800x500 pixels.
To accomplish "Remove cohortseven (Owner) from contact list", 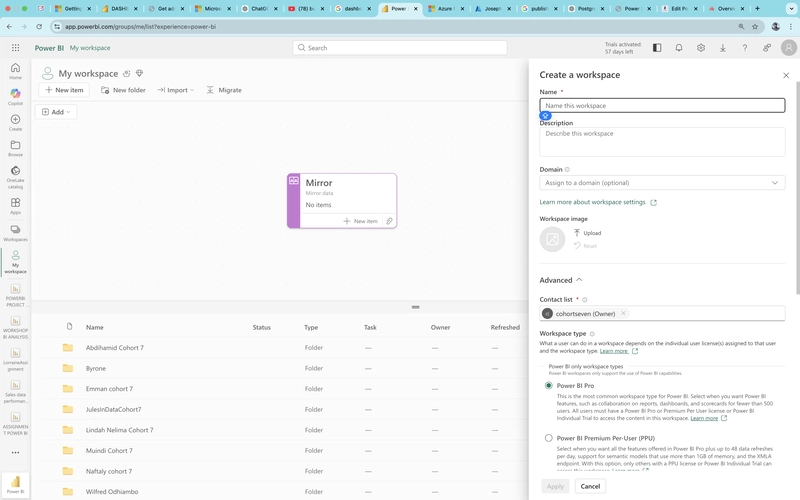I will click(x=623, y=313).
